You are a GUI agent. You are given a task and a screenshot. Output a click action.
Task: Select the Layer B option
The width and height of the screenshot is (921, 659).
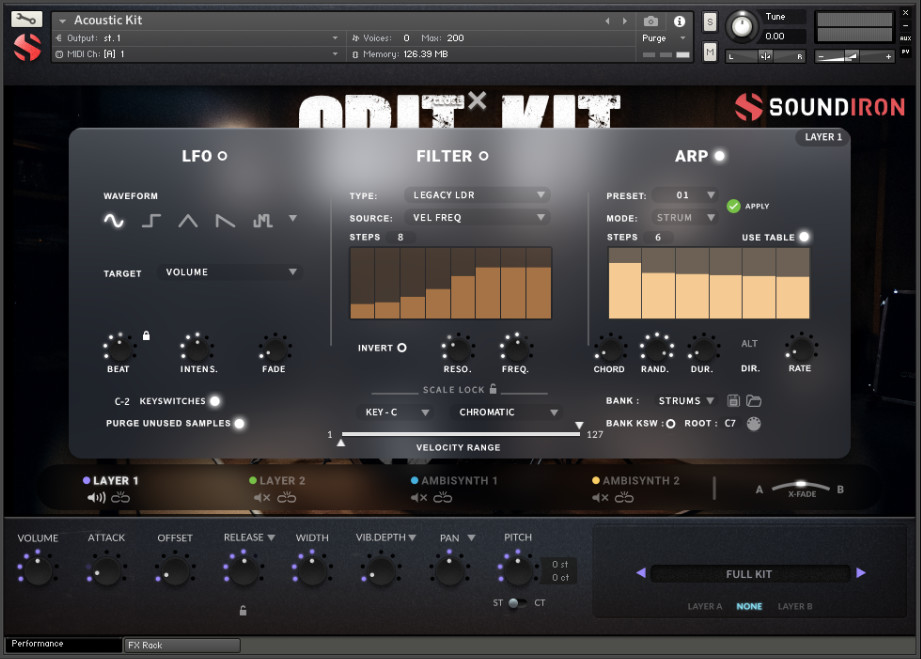795,606
